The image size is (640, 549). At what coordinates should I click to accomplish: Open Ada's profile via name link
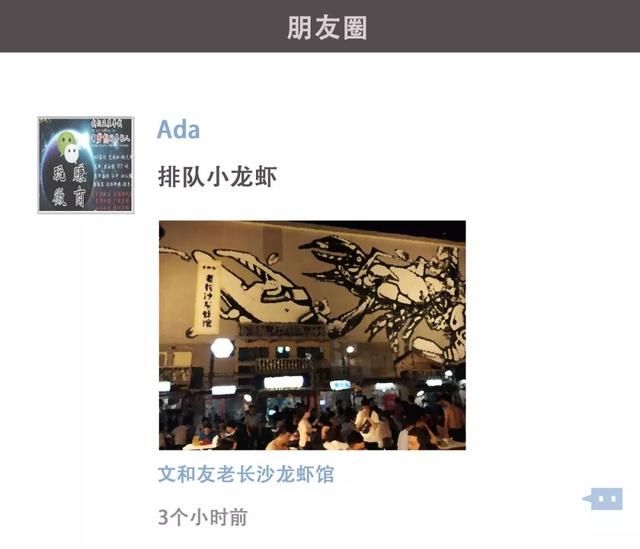tap(178, 130)
